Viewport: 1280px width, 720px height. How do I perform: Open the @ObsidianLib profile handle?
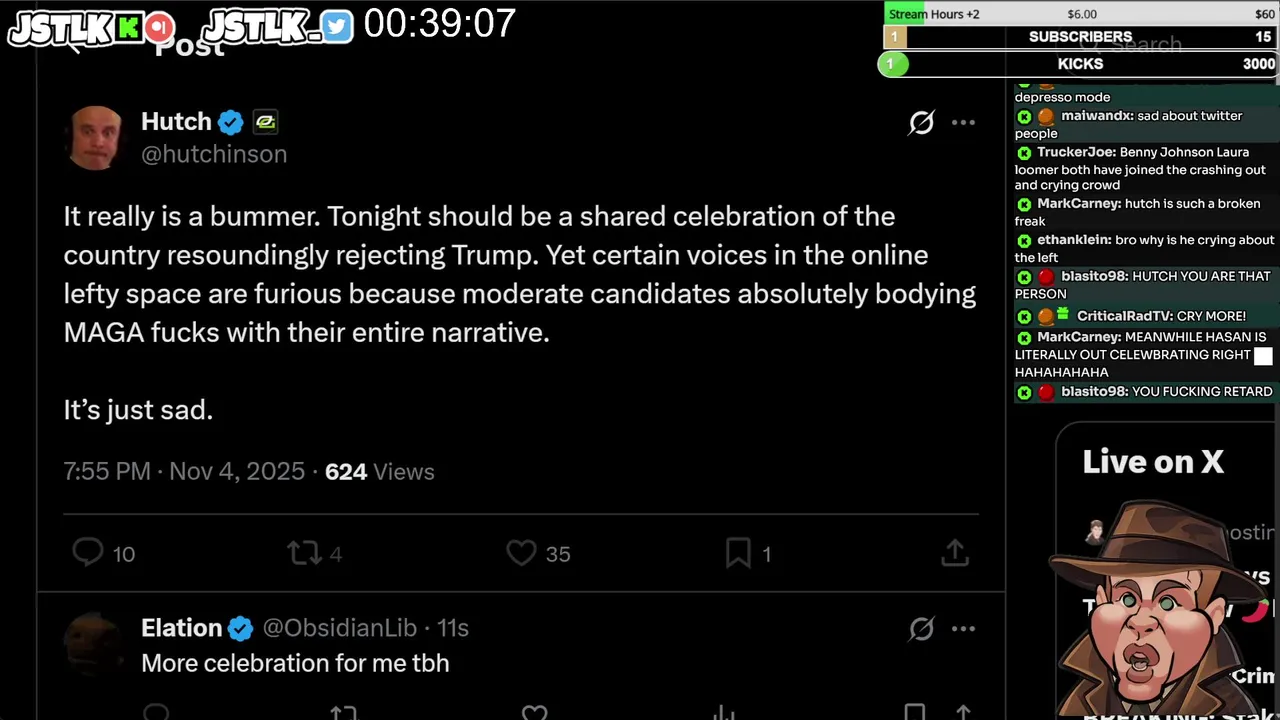[x=339, y=628]
